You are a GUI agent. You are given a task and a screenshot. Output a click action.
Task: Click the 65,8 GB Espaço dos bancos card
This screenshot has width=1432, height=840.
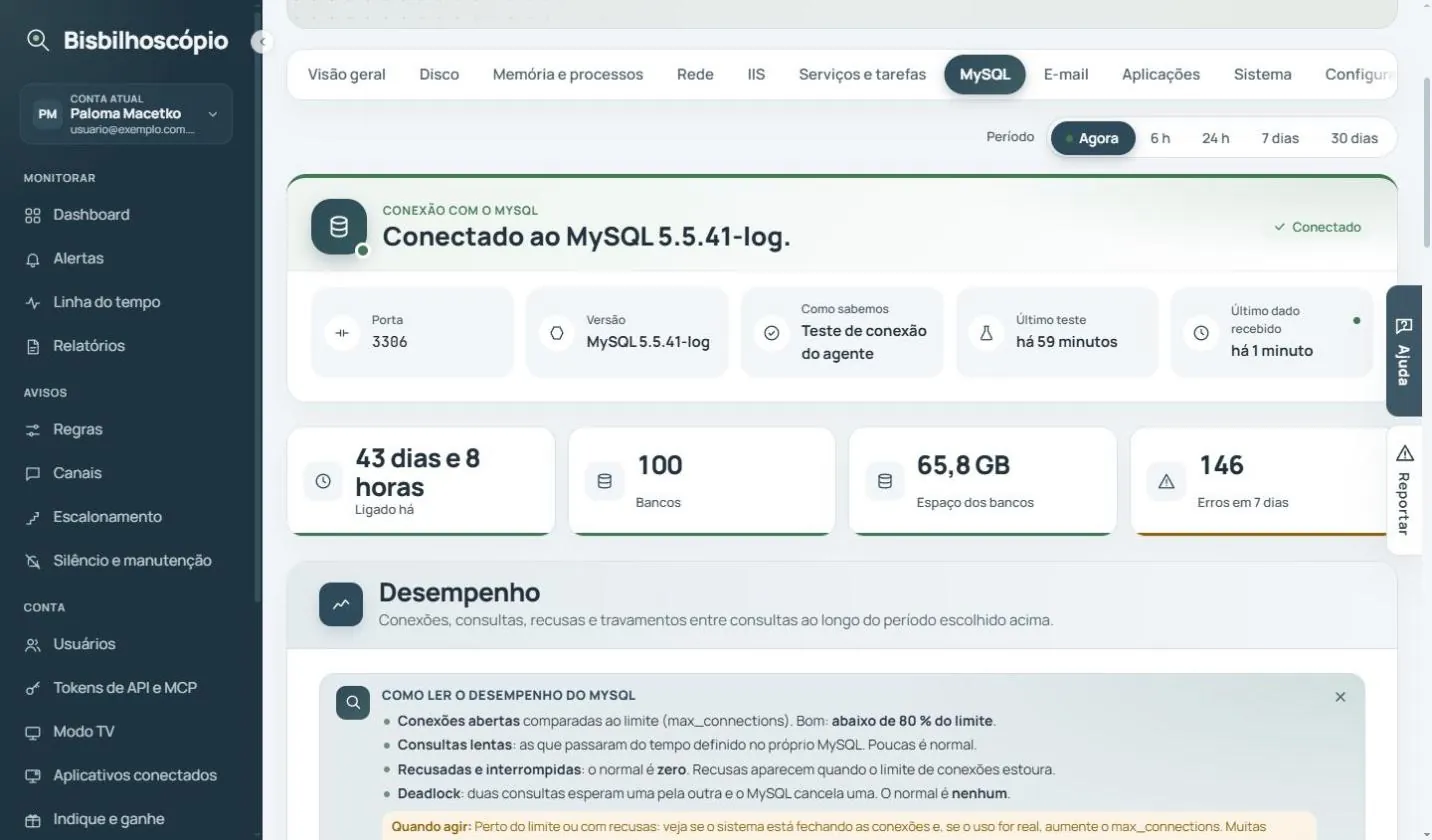[x=982, y=482]
